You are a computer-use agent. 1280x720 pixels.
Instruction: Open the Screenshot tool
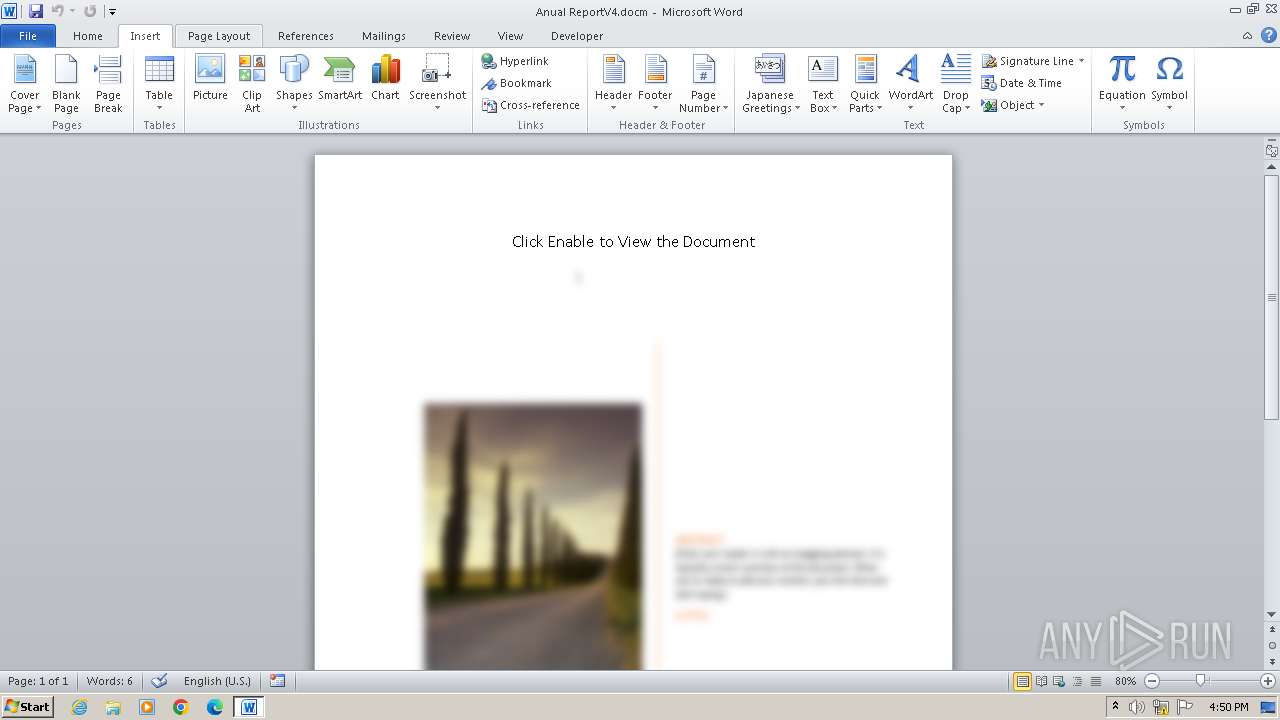(437, 84)
